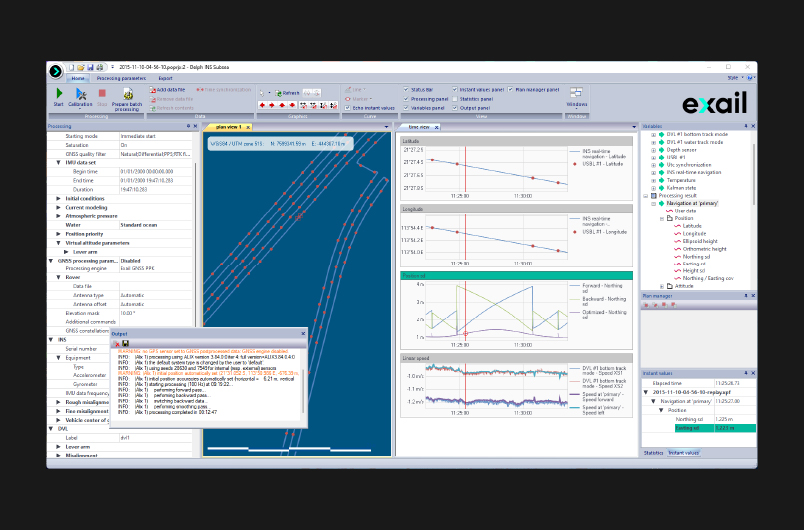
Task: Switch to the Statistics bottom tab
Action: tap(653, 453)
